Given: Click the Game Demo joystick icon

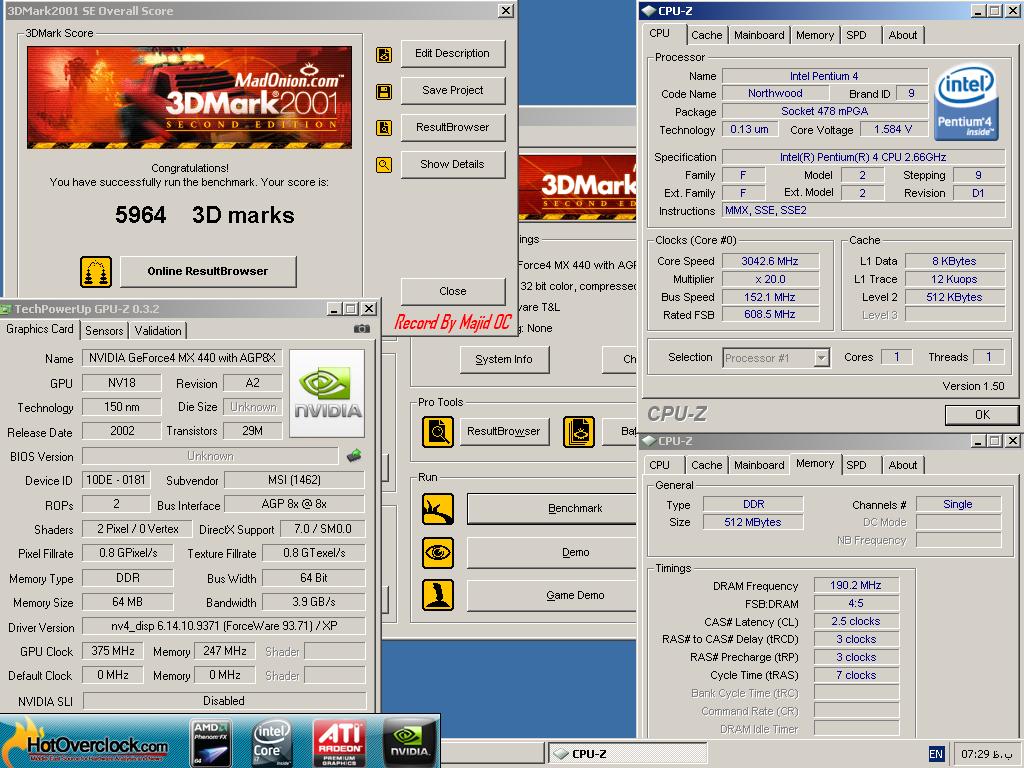Looking at the screenshot, I should tap(438, 595).
